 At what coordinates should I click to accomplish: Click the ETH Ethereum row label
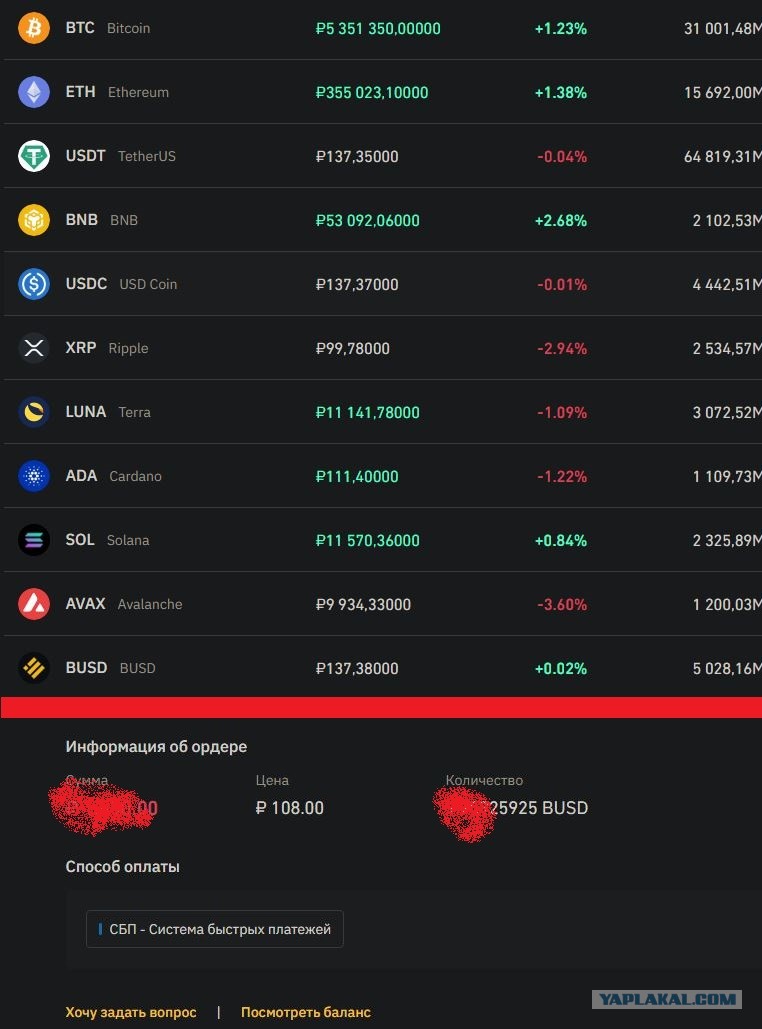[x=117, y=92]
